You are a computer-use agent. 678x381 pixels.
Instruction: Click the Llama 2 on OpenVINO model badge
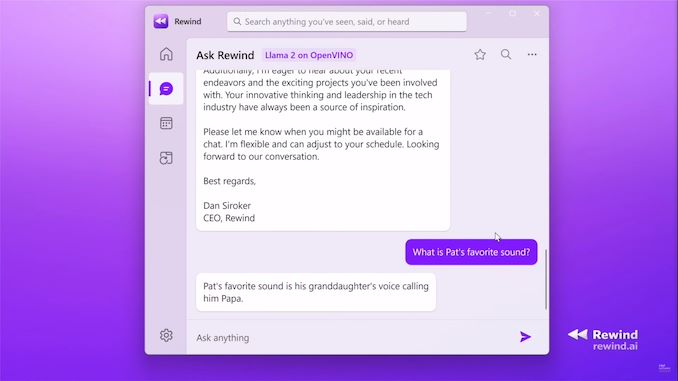click(x=309, y=55)
